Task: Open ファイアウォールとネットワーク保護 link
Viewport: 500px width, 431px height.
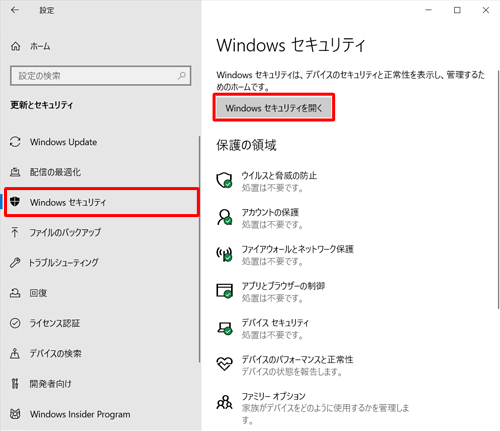Action: (297, 249)
